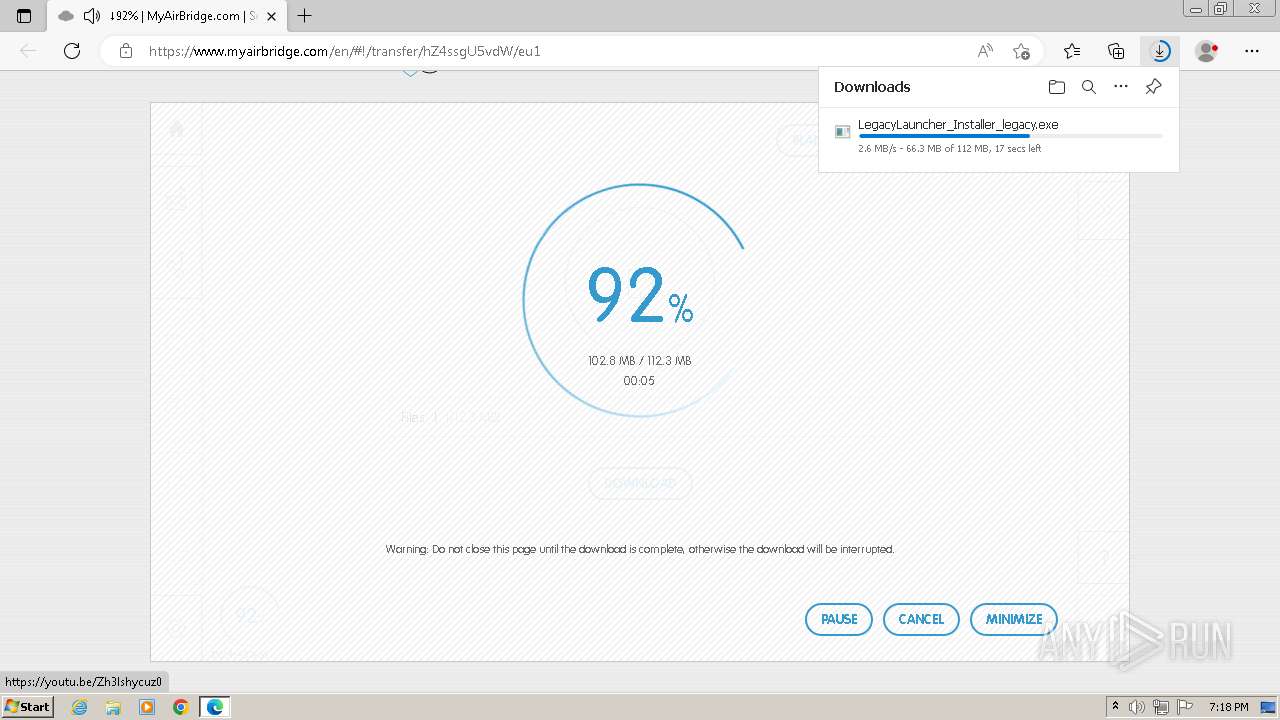The width and height of the screenshot is (1280, 720).
Task: Show hidden system tray icons
Action: [x=1115, y=707]
